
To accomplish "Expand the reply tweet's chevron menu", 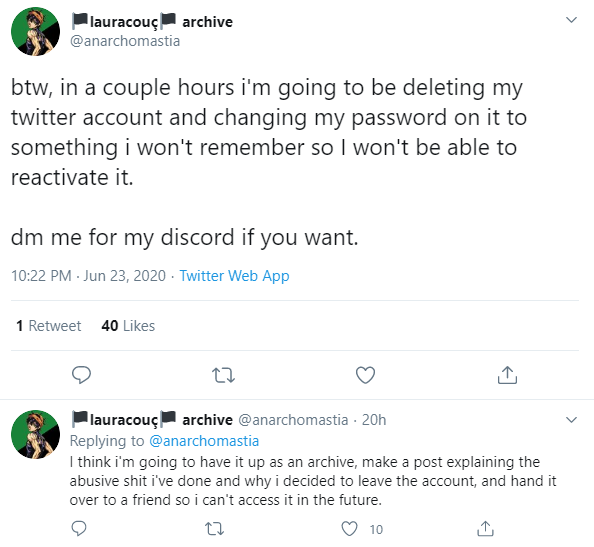I will pyautogui.click(x=571, y=420).
